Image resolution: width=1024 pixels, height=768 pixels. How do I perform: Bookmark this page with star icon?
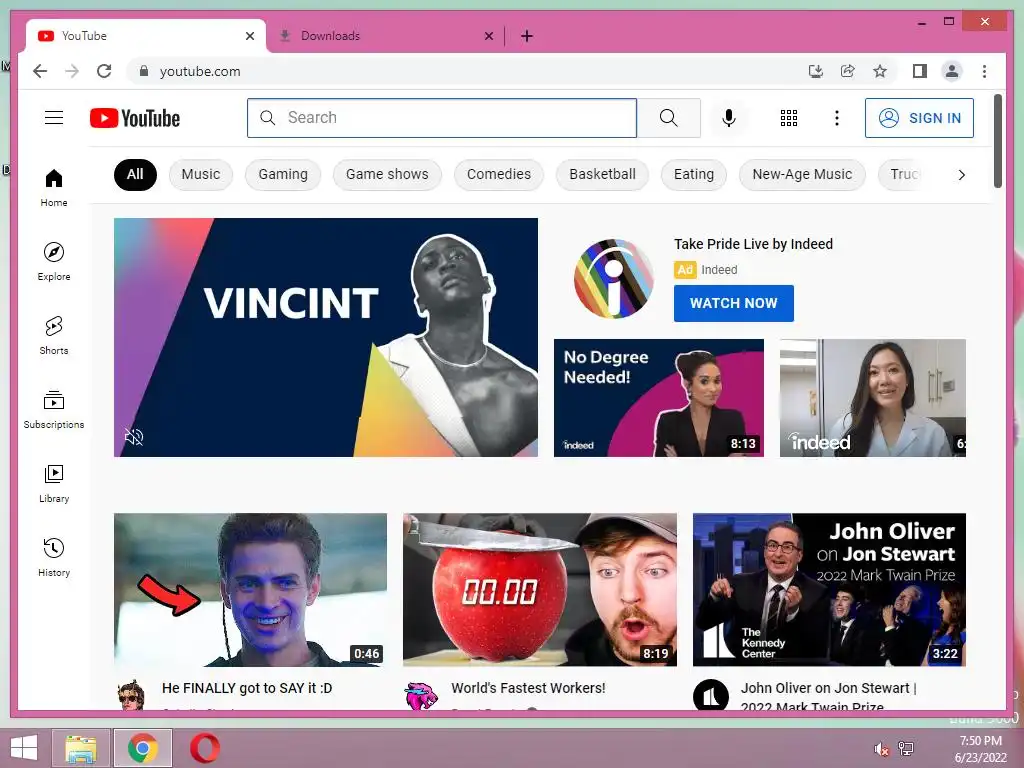(x=880, y=71)
